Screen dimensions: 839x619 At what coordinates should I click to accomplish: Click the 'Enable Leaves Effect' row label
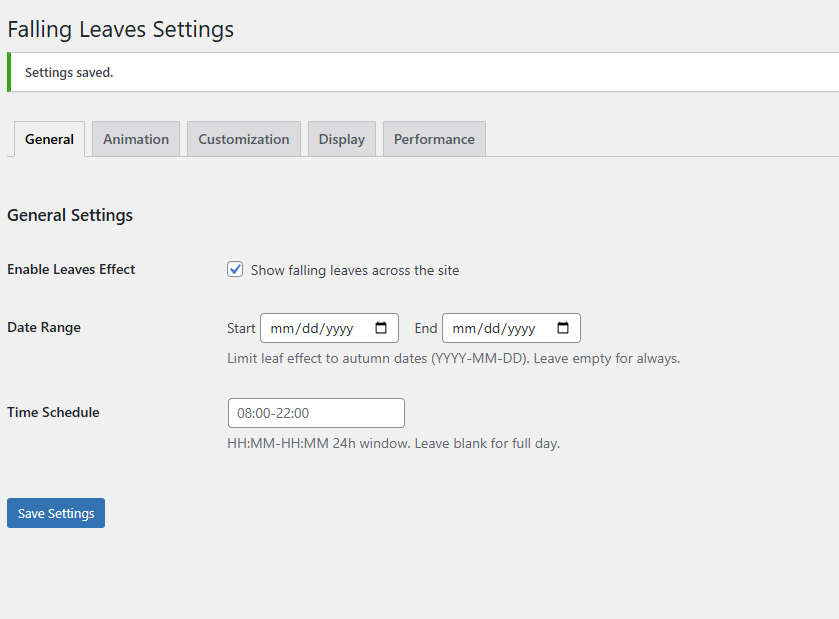[71, 269]
